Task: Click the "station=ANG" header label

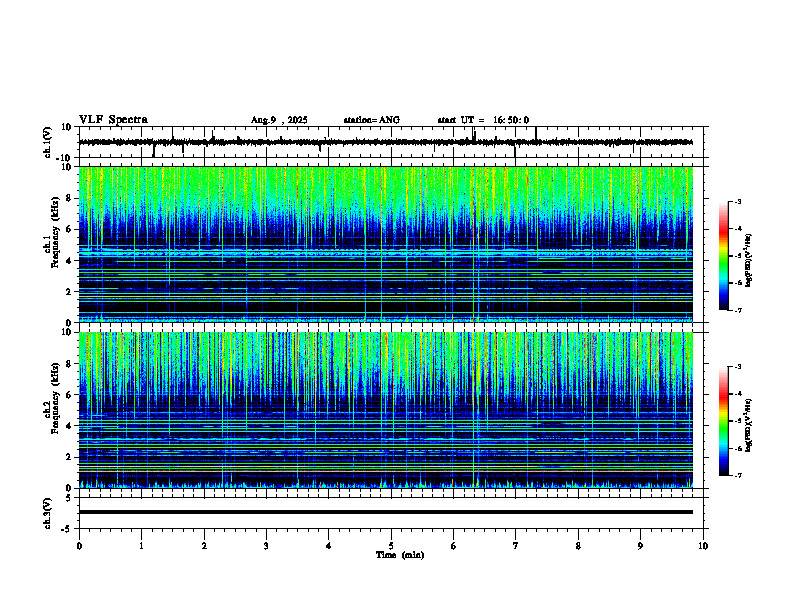Action: pos(371,120)
